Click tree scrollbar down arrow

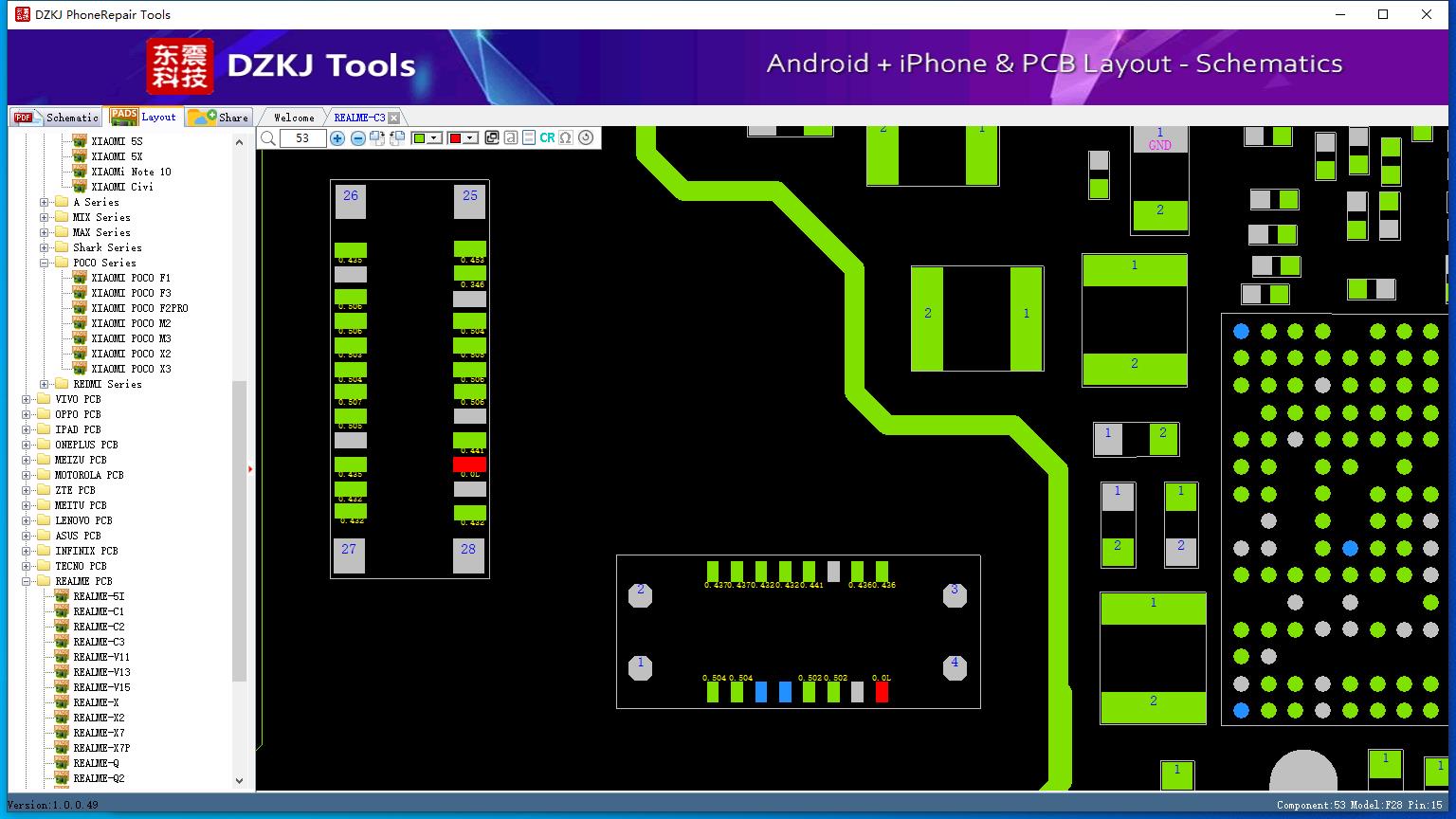click(239, 780)
